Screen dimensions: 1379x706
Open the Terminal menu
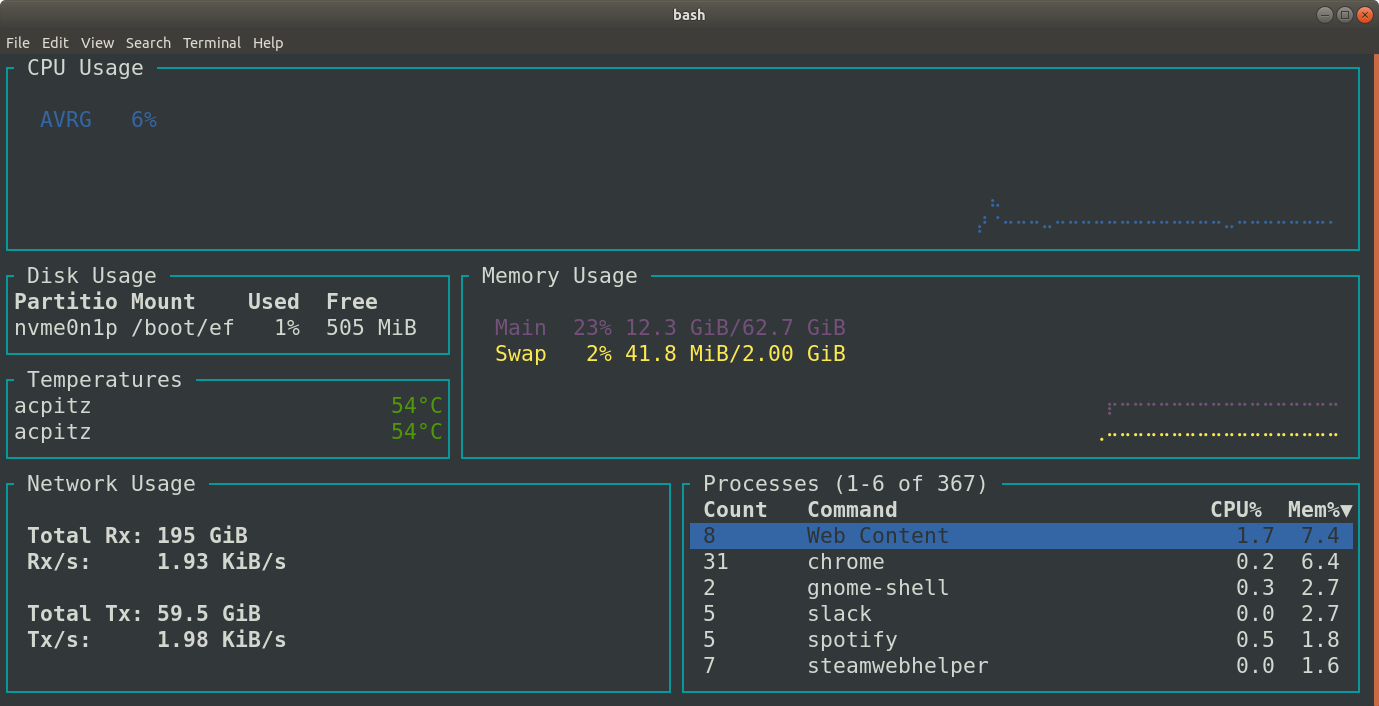tap(211, 43)
